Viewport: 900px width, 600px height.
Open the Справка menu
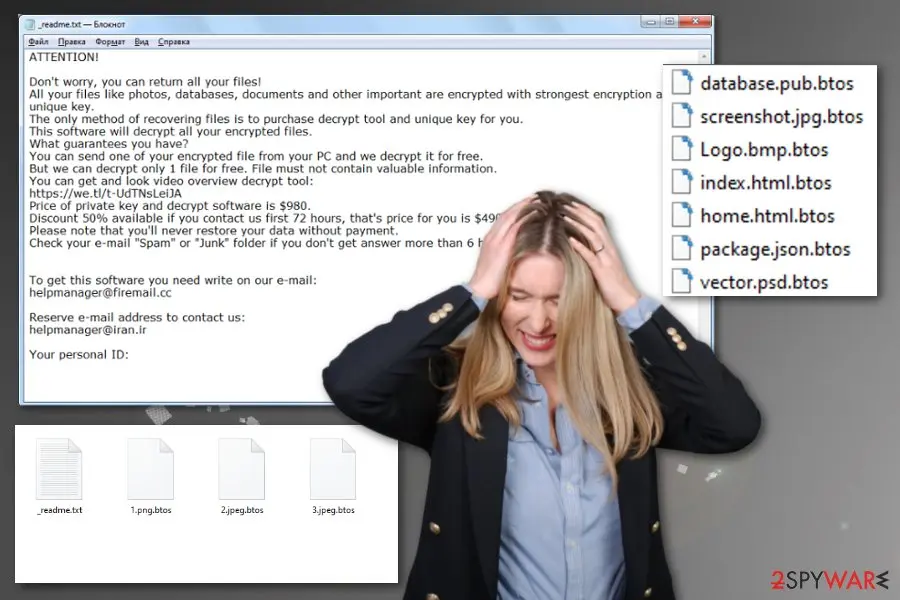pyautogui.click(x=174, y=42)
